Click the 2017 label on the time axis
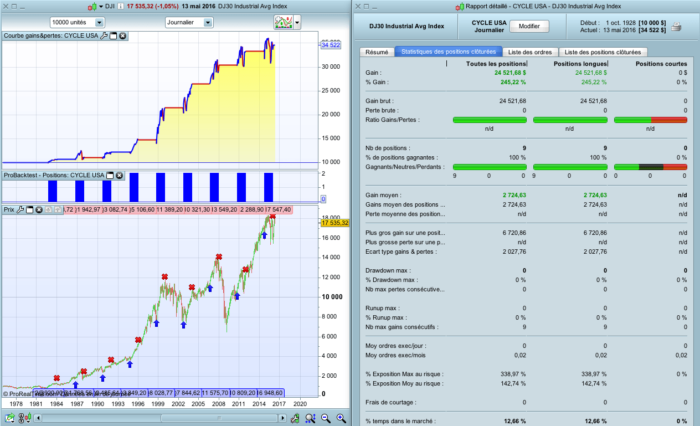Image resolution: width=700 pixels, height=426 pixels. click(279, 404)
